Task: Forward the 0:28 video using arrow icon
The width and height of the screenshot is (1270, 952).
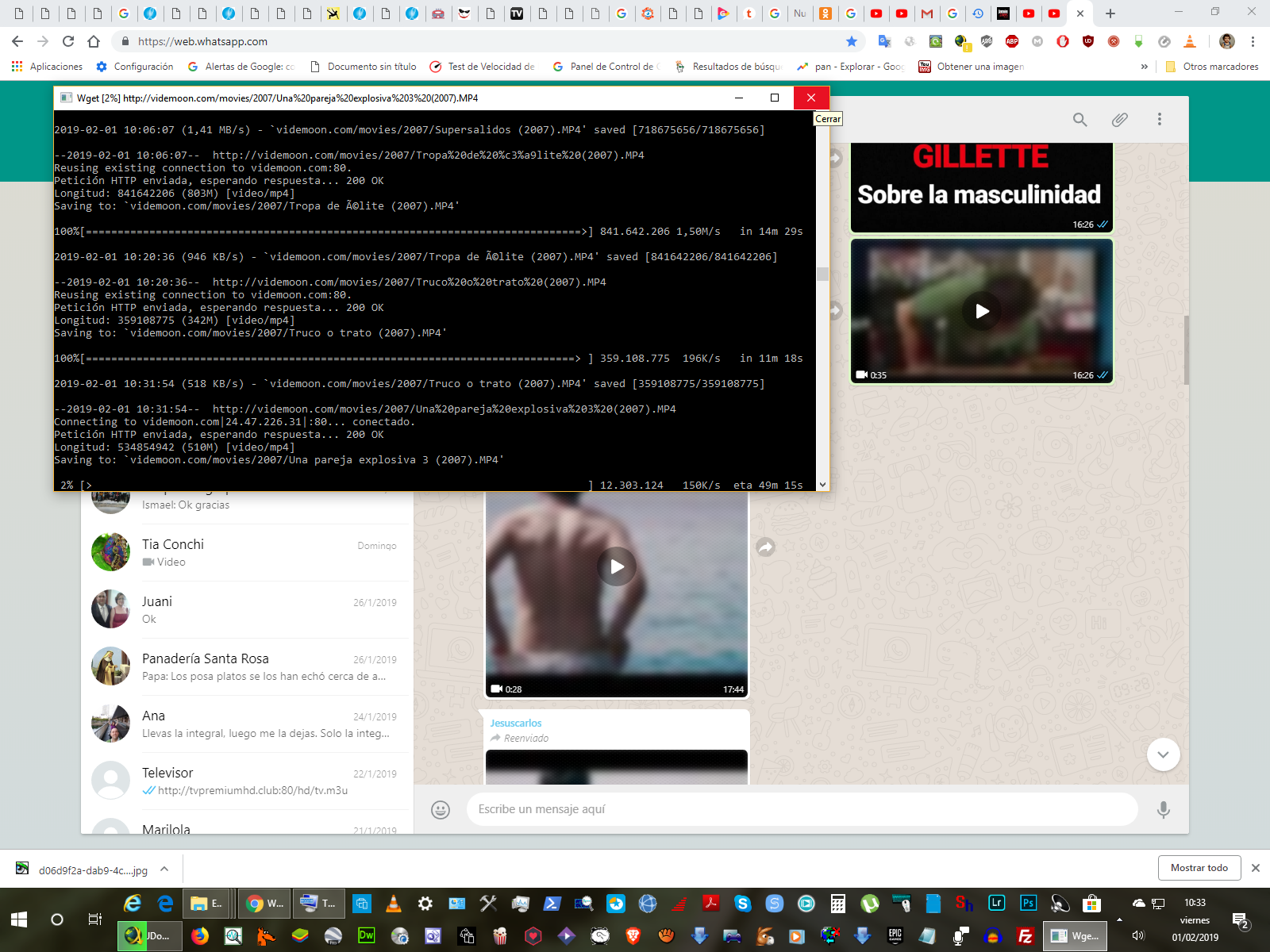Action: pyautogui.click(x=765, y=547)
